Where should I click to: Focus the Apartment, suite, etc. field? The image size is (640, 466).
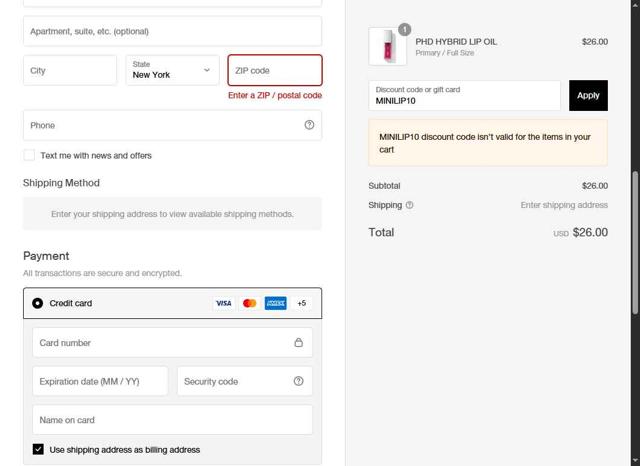172,31
